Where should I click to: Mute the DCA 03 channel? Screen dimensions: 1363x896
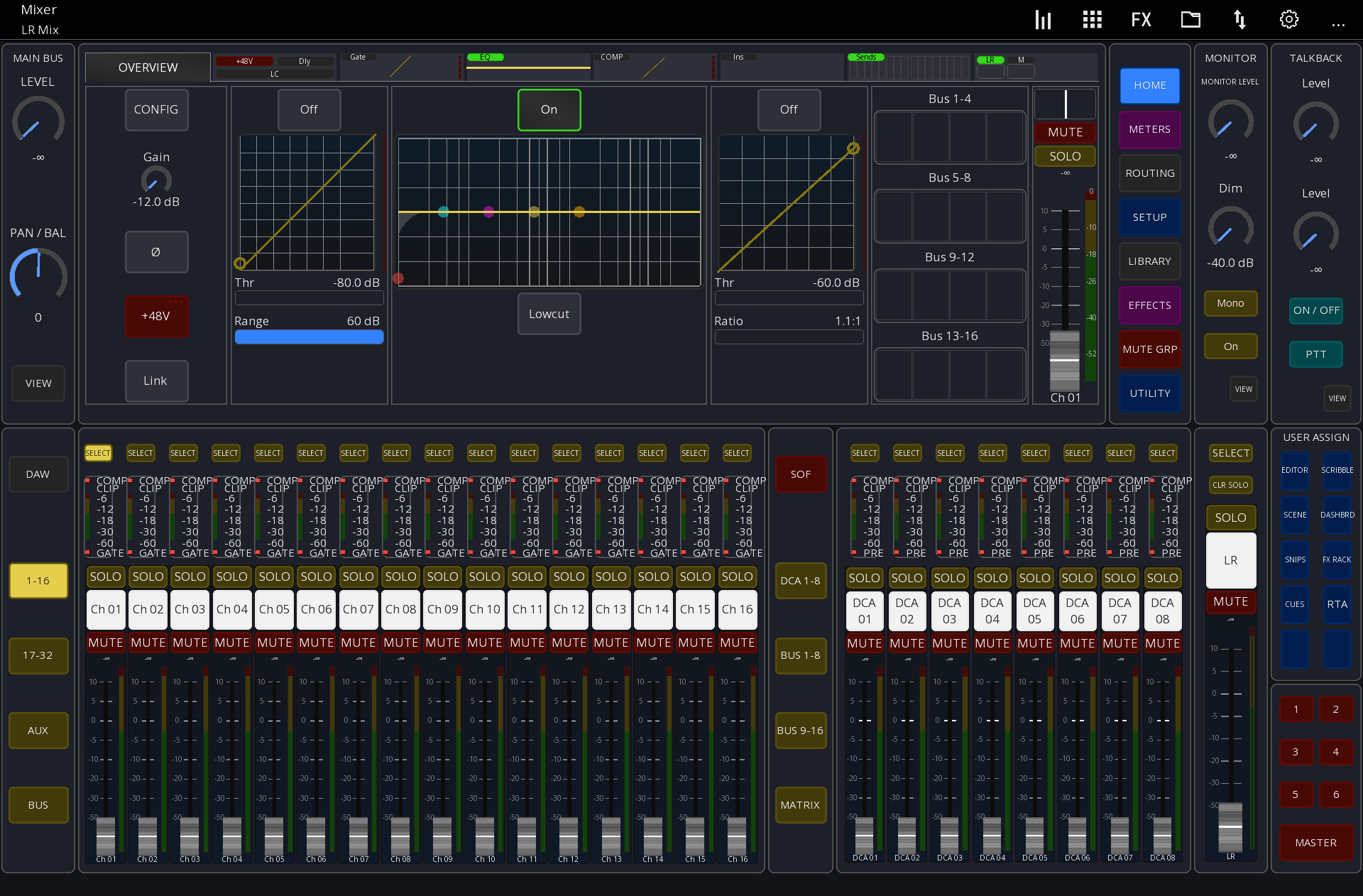[950, 642]
